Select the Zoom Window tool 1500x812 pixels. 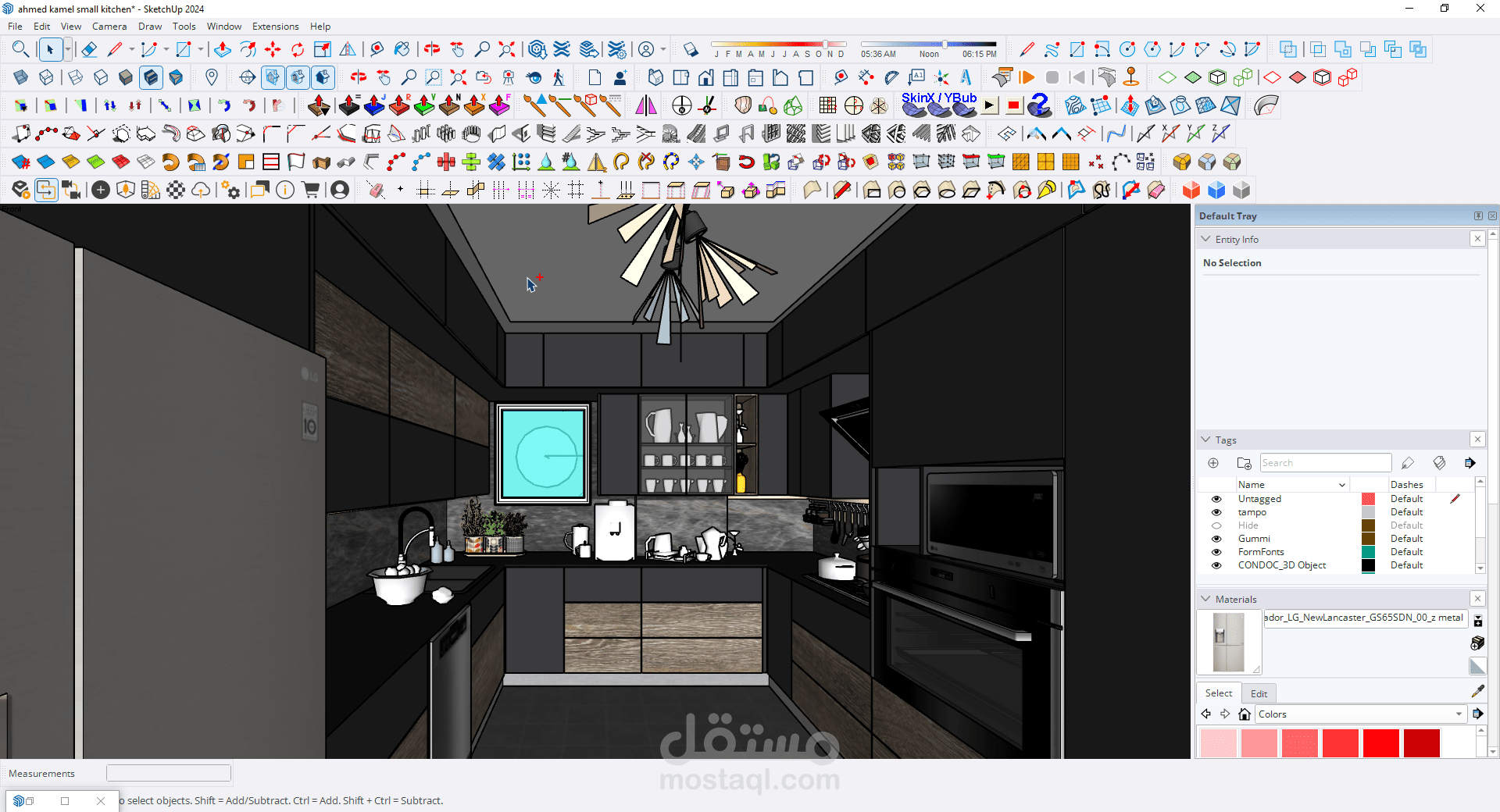tap(433, 77)
